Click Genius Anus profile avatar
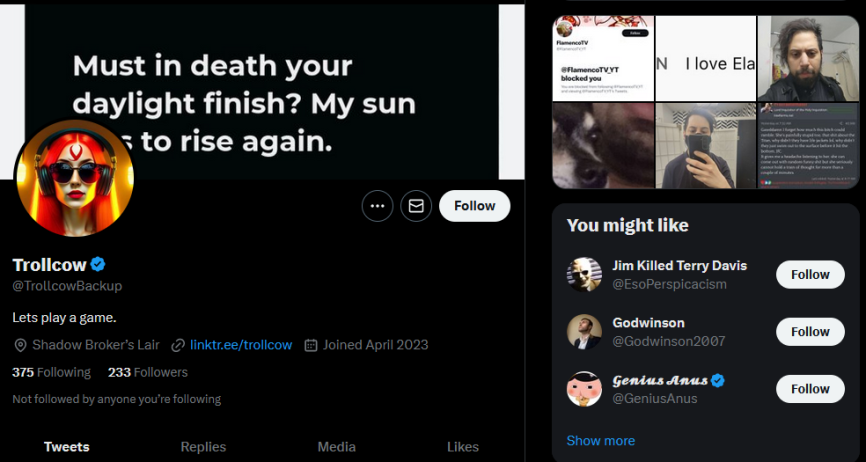 point(583,389)
